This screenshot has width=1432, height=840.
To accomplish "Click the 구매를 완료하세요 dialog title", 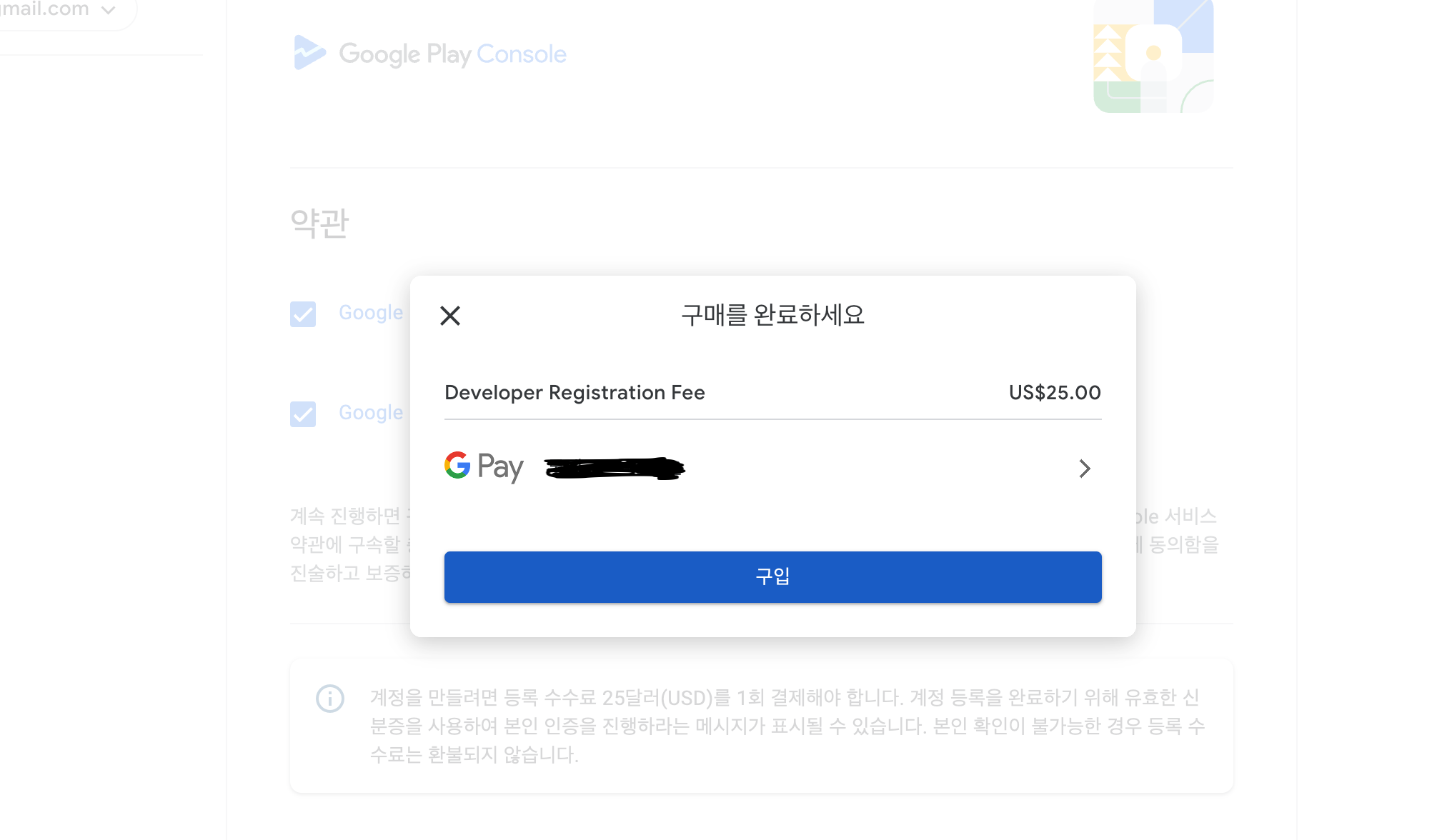I will [772, 315].
